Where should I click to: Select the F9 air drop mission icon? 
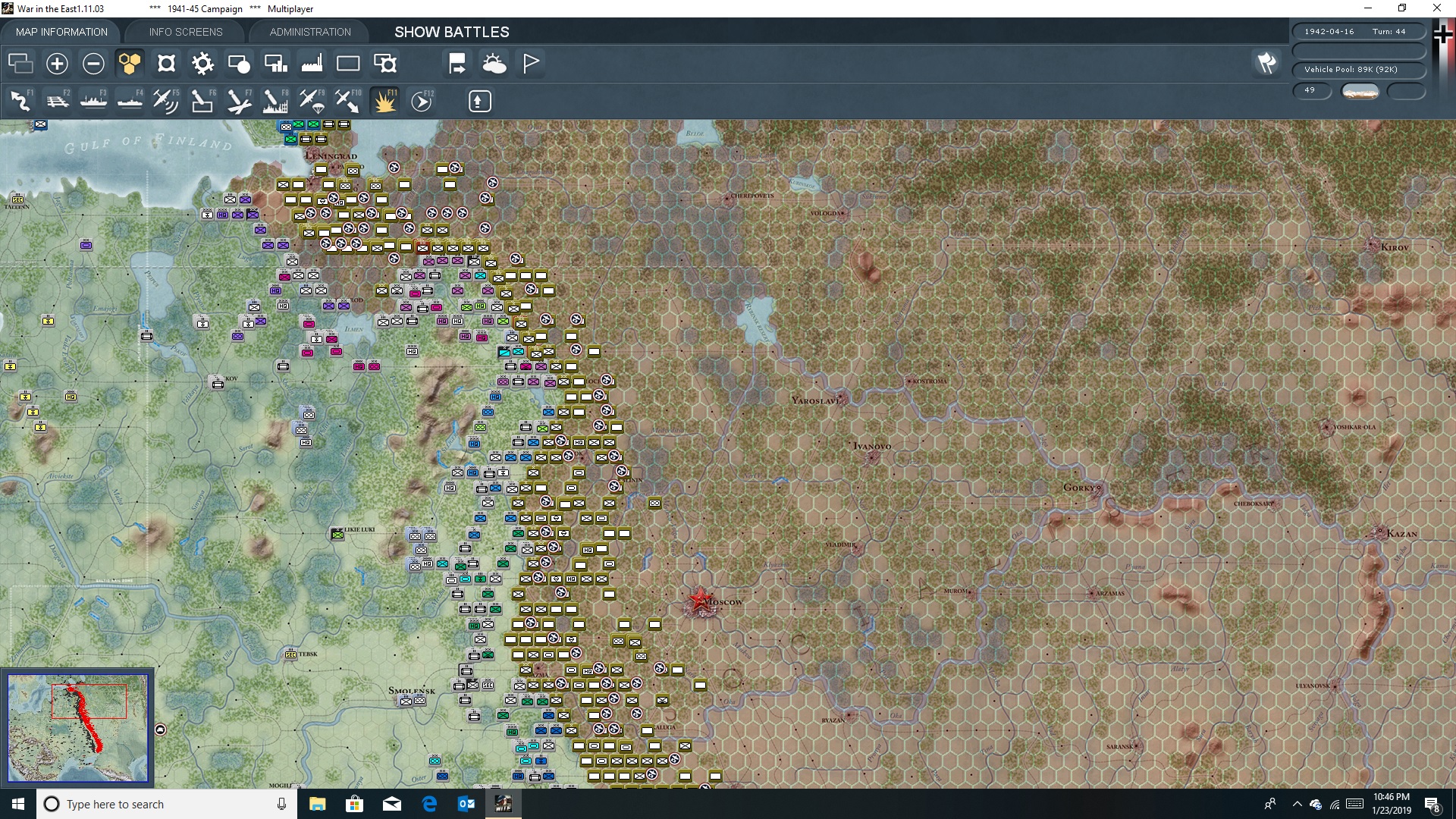coord(311,99)
